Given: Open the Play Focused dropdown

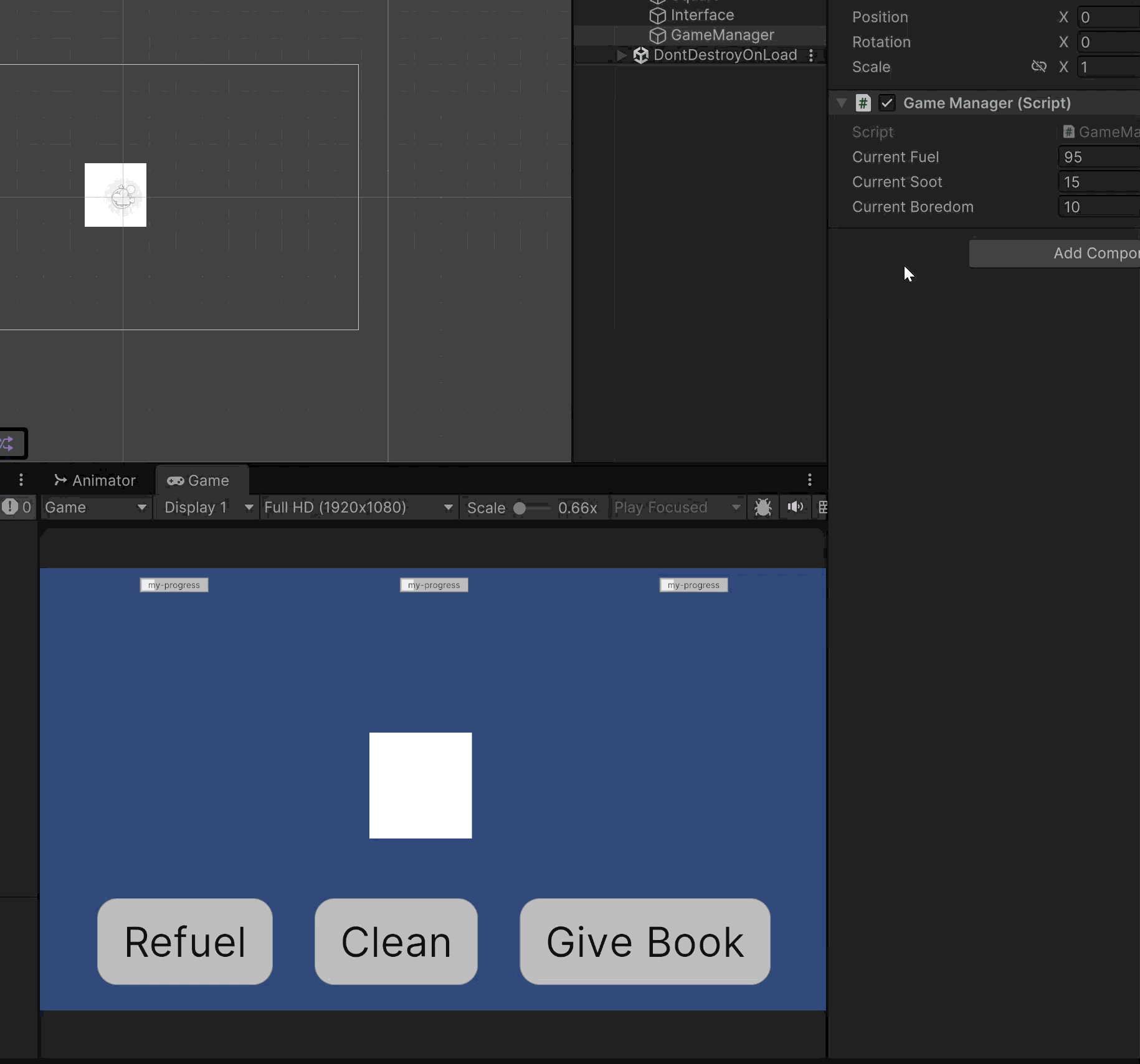Looking at the screenshot, I should click(677, 507).
